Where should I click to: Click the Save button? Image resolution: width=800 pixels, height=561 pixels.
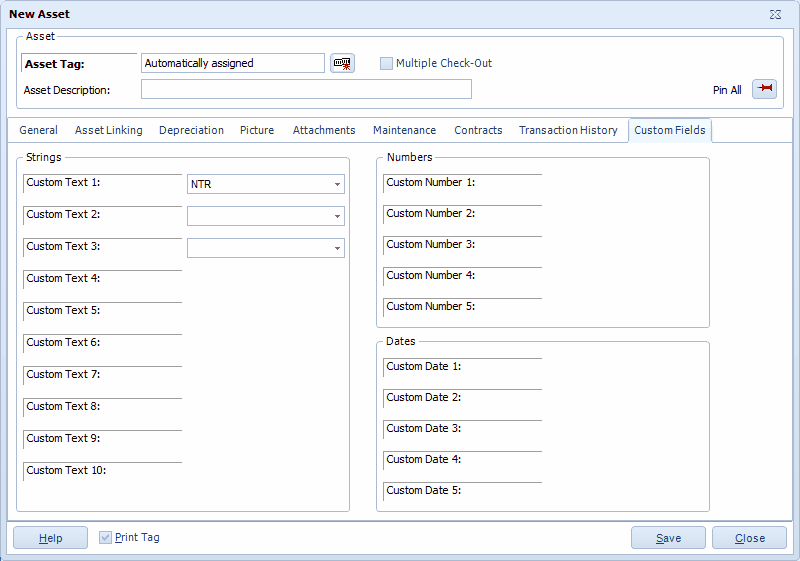(x=668, y=538)
